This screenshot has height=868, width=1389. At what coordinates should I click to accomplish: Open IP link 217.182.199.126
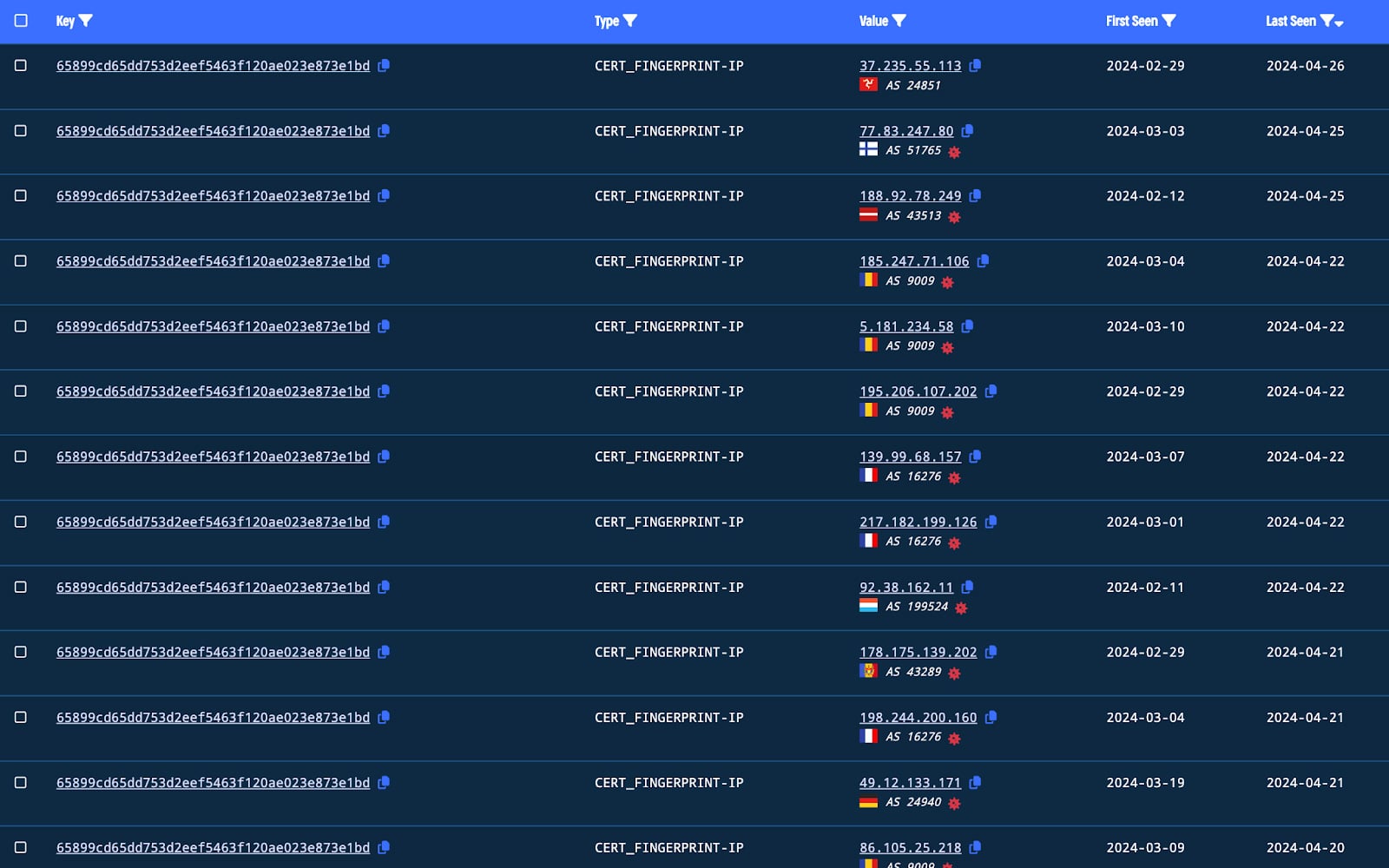918,522
